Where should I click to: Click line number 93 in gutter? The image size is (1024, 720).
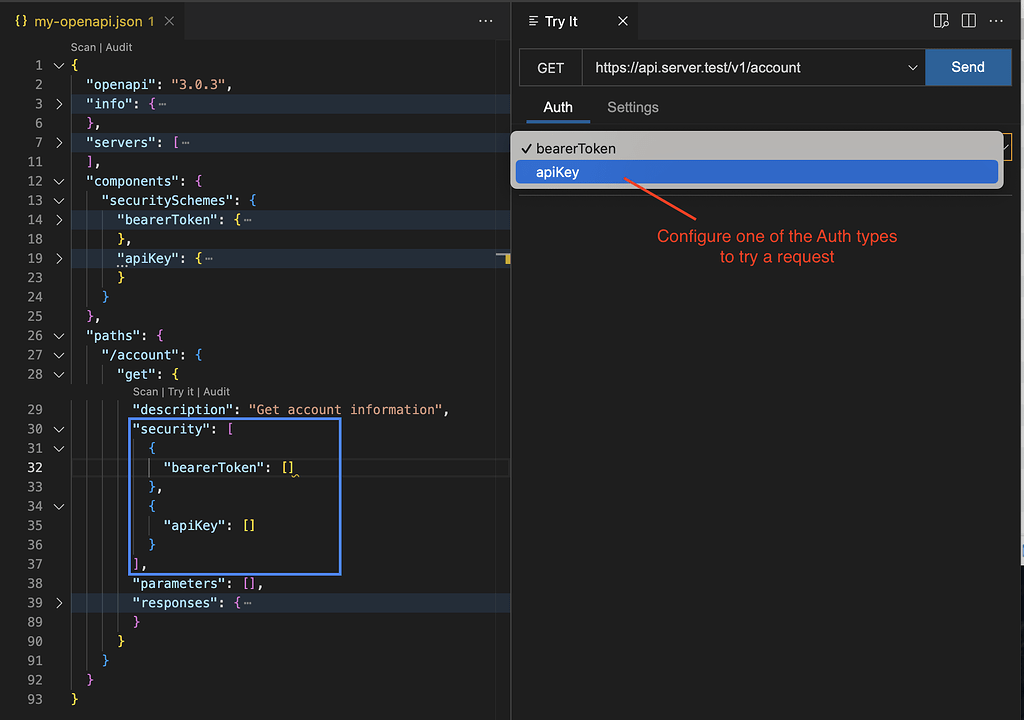[x=35, y=699]
